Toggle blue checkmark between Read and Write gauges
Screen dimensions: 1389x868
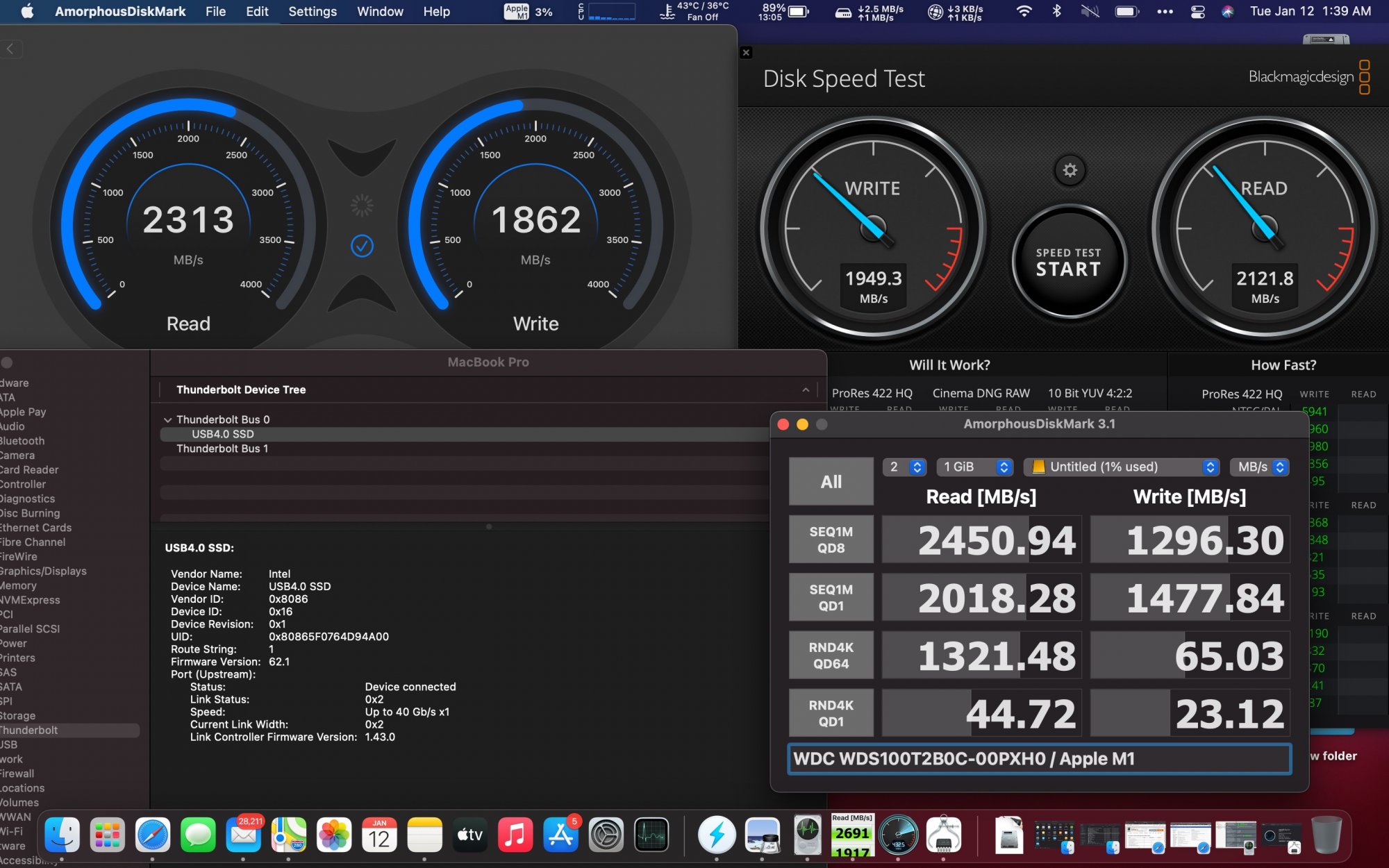tap(362, 245)
